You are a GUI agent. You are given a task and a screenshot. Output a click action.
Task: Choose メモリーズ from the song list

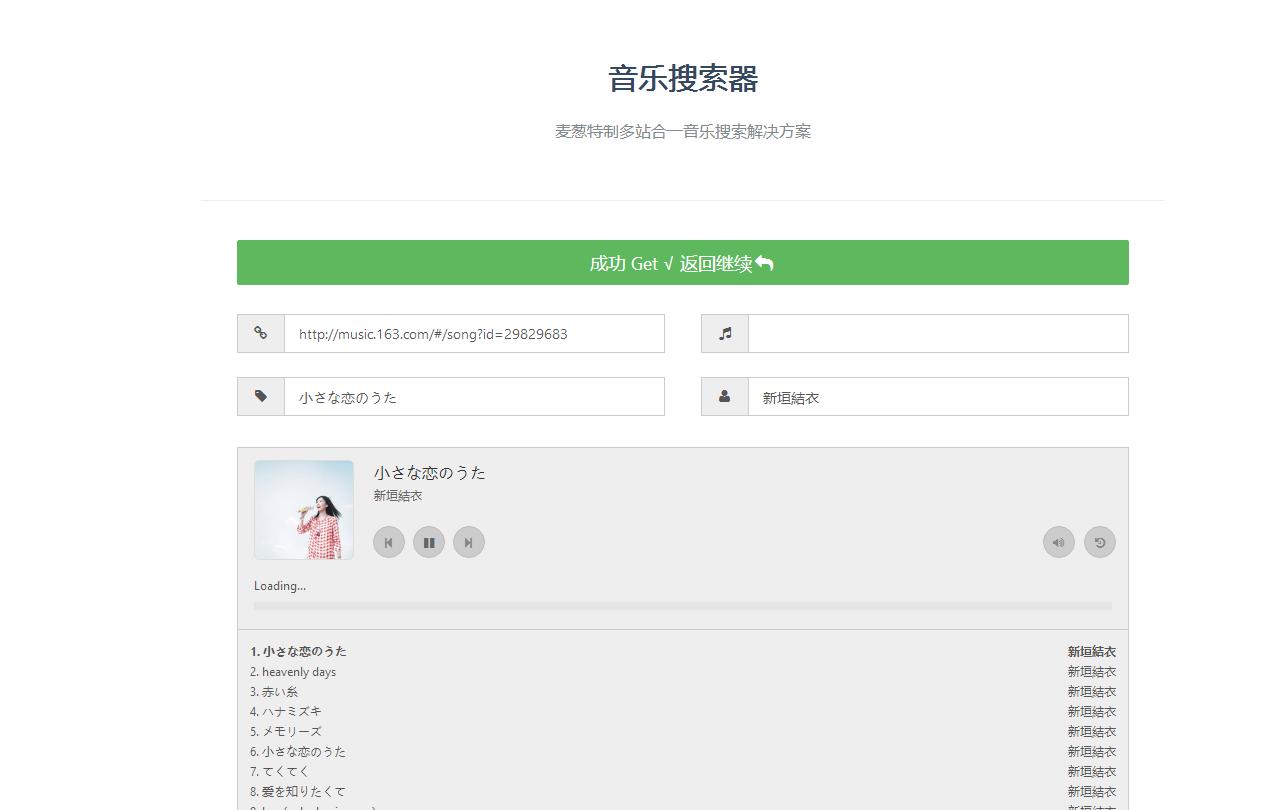pyautogui.click(x=285, y=731)
